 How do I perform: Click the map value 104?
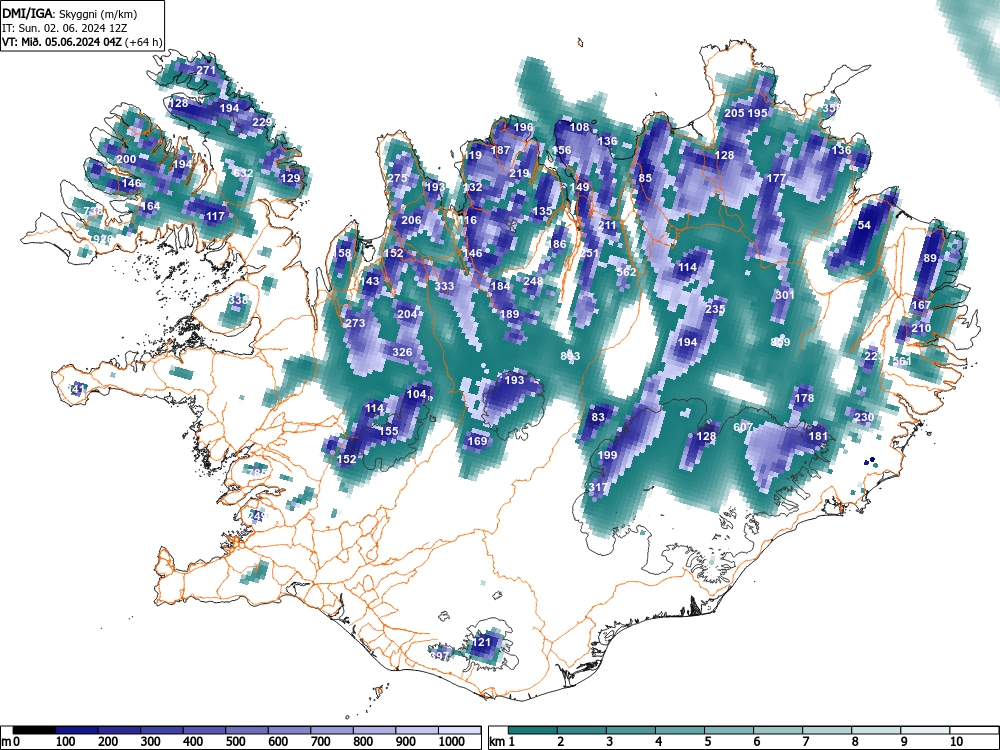click(x=416, y=393)
